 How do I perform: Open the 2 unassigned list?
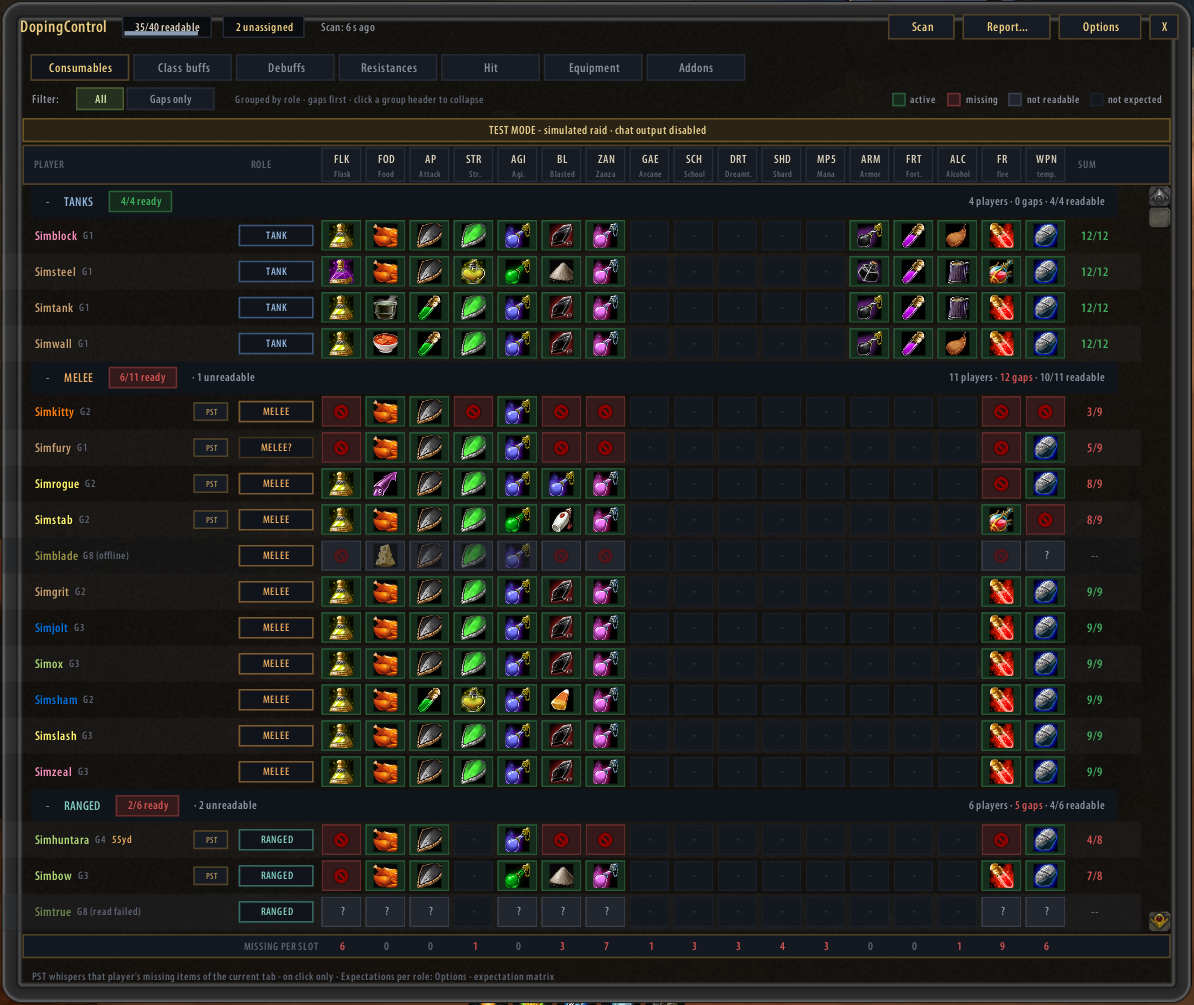(263, 27)
